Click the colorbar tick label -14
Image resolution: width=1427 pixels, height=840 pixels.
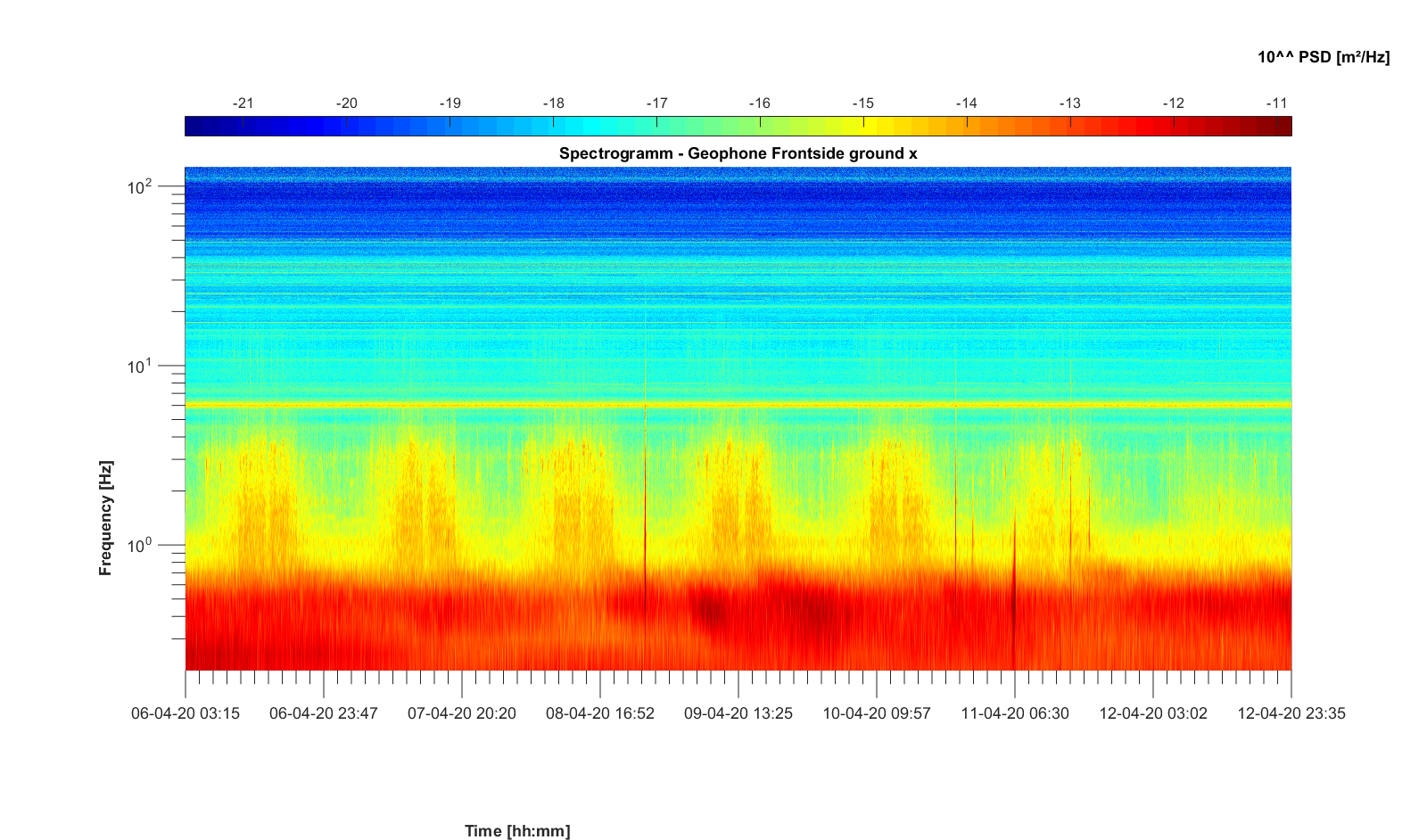(x=966, y=103)
